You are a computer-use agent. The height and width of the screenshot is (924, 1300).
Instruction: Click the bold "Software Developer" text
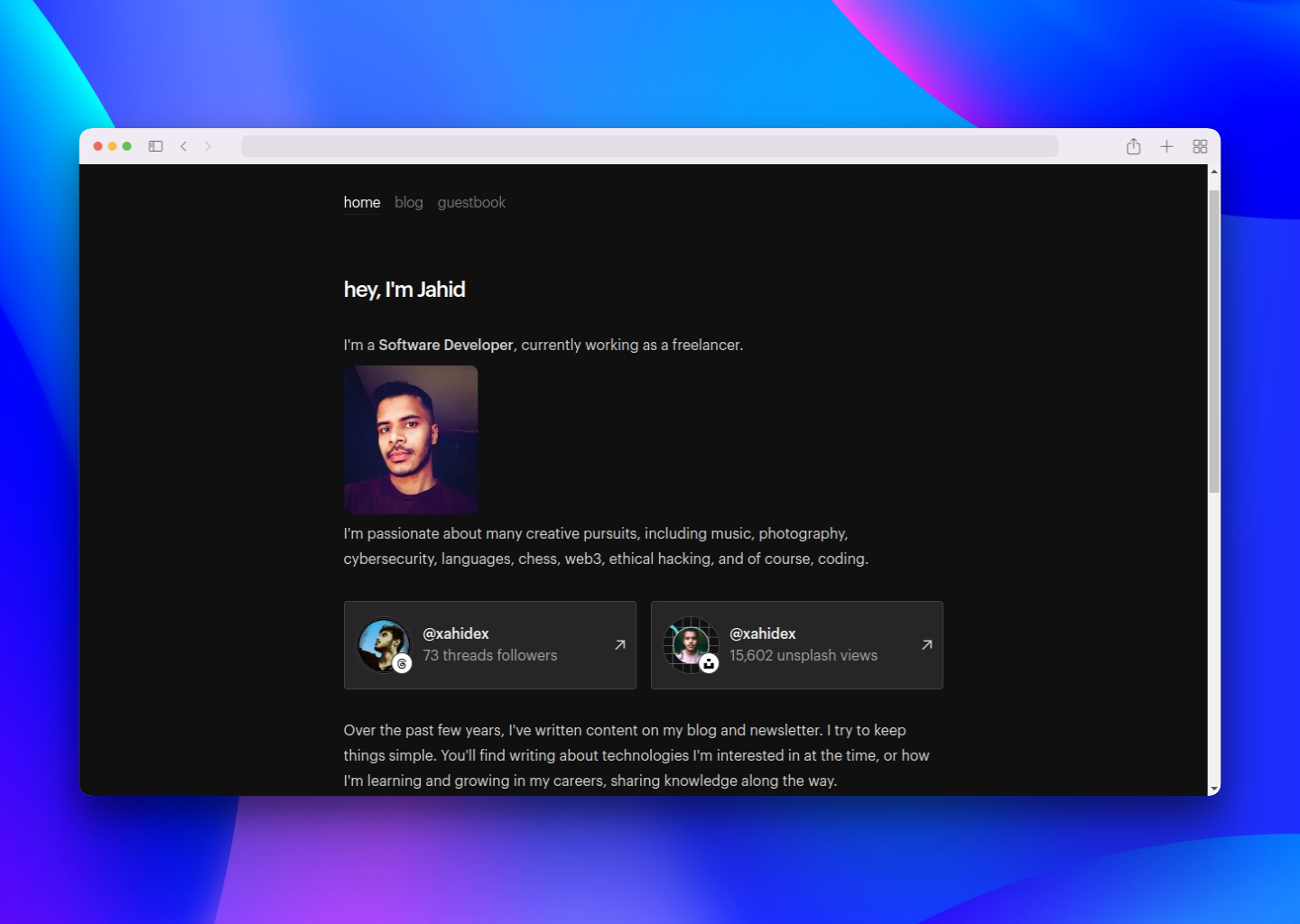(446, 345)
